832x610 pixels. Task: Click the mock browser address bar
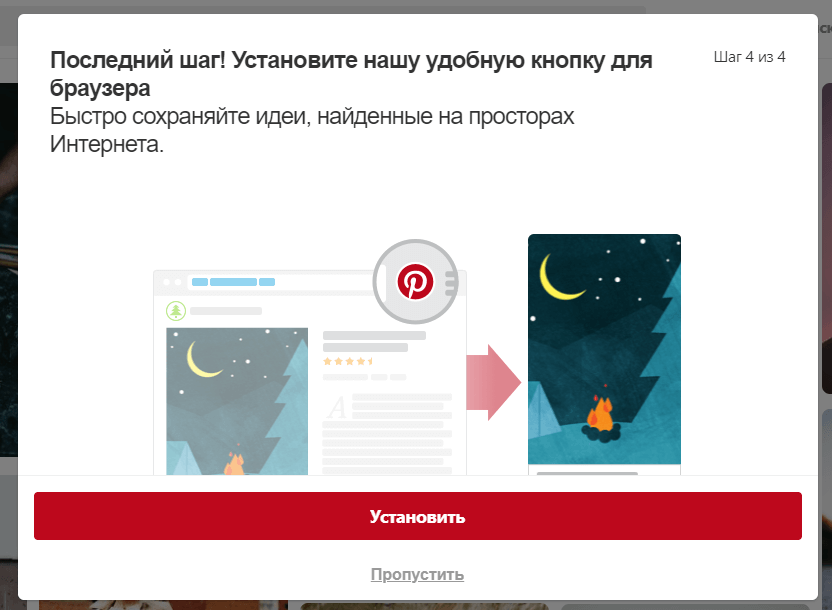[x=280, y=282]
